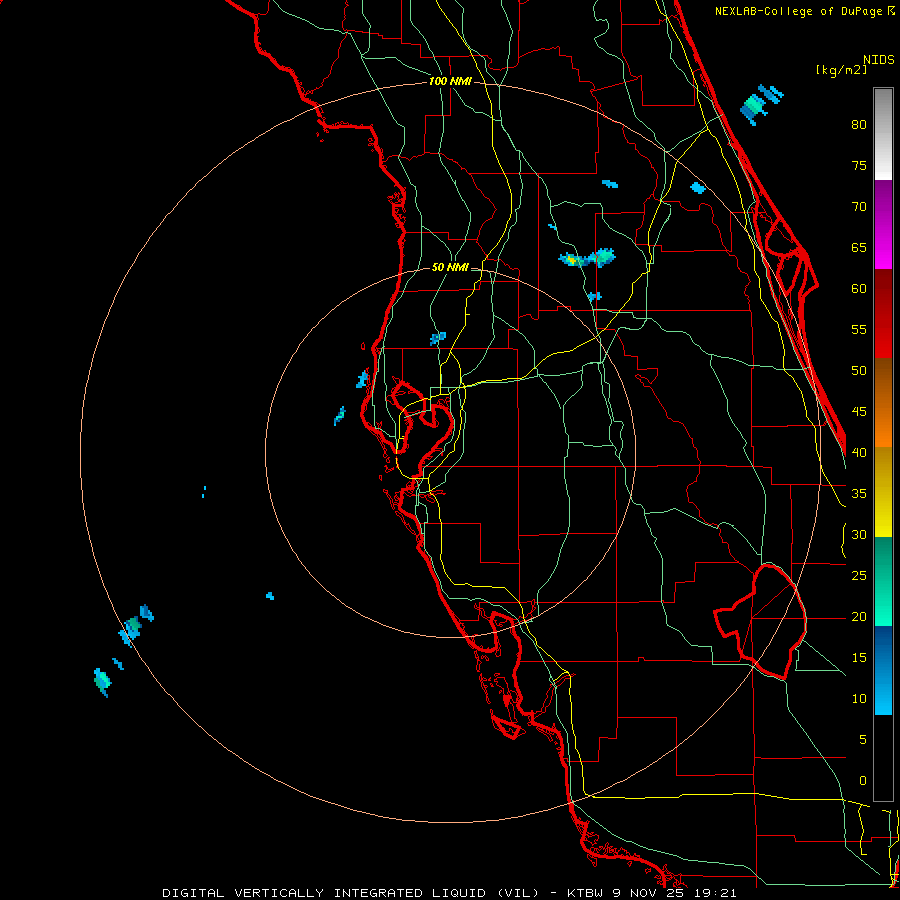Image resolution: width=900 pixels, height=900 pixels.
Task: Click the small blue echo just inside the 50 NMI ring north of Tampa Bay
Action: click(438, 339)
